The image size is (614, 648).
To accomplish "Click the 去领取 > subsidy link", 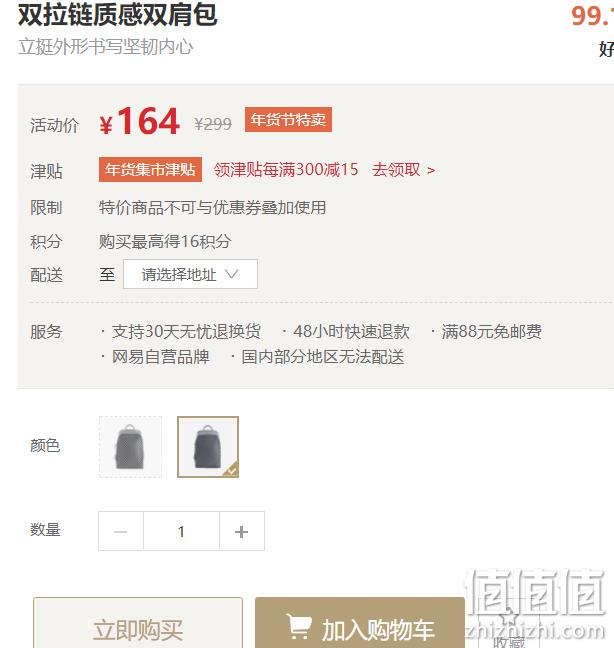I will [403, 169].
